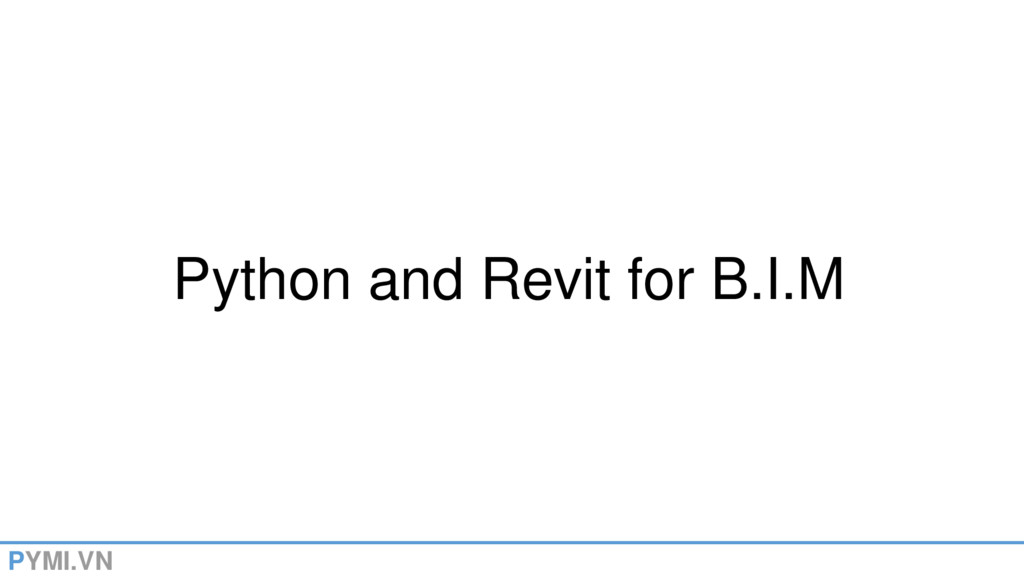Click the word 'and' in the title
This screenshot has width=1024, height=576.
pos(415,280)
